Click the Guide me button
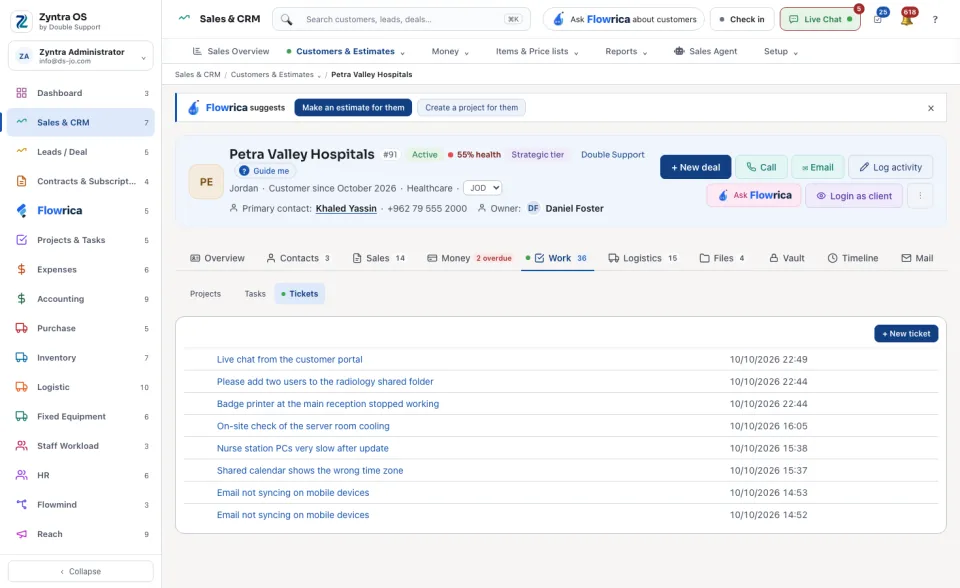The image size is (960, 588). pos(264,171)
